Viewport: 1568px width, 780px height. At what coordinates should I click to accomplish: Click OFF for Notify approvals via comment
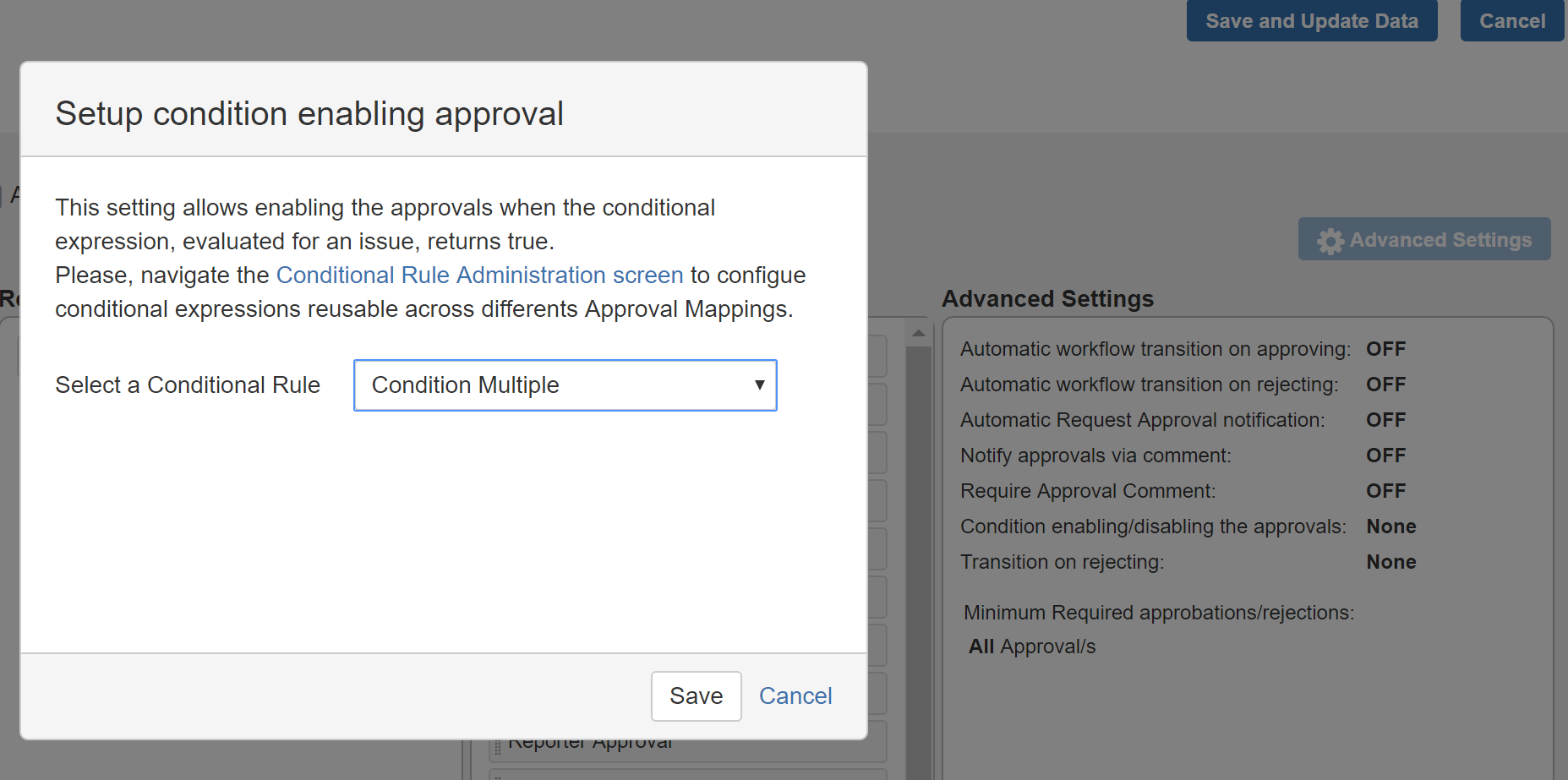tap(1385, 455)
